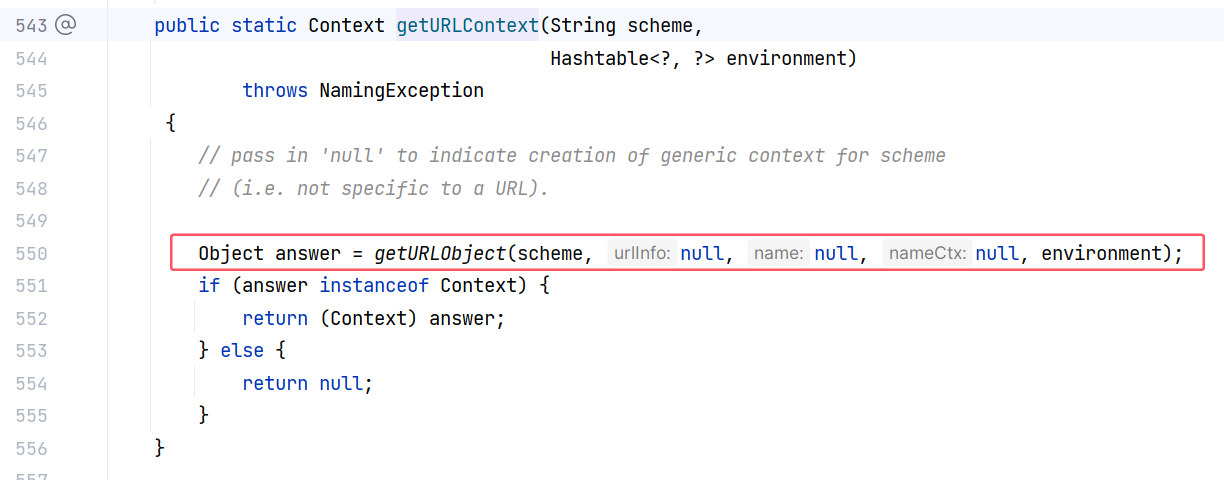
Task: Click line number 556 in the gutter
Action: coord(31,447)
